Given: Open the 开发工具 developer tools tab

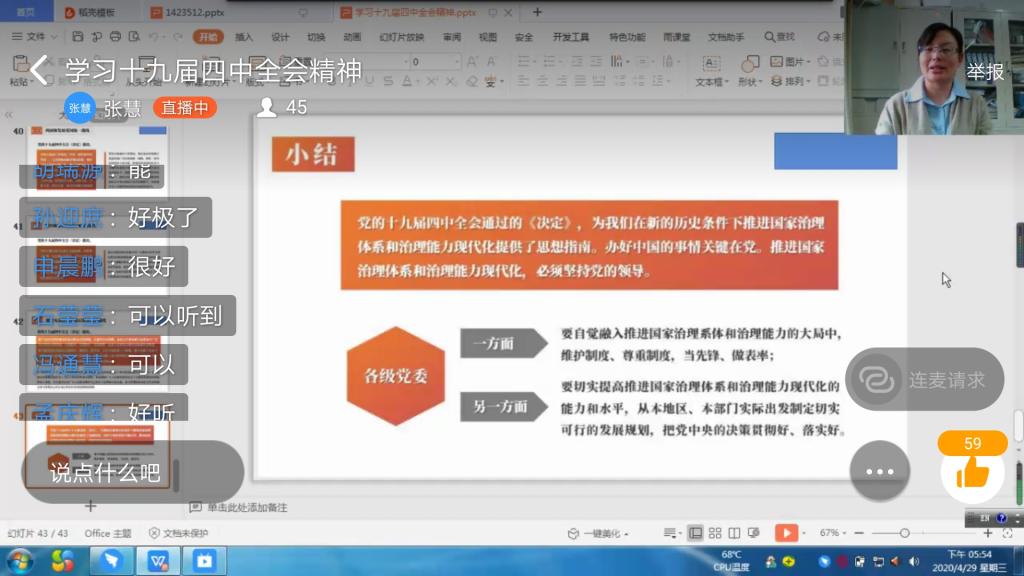Looking at the screenshot, I should [x=571, y=37].
